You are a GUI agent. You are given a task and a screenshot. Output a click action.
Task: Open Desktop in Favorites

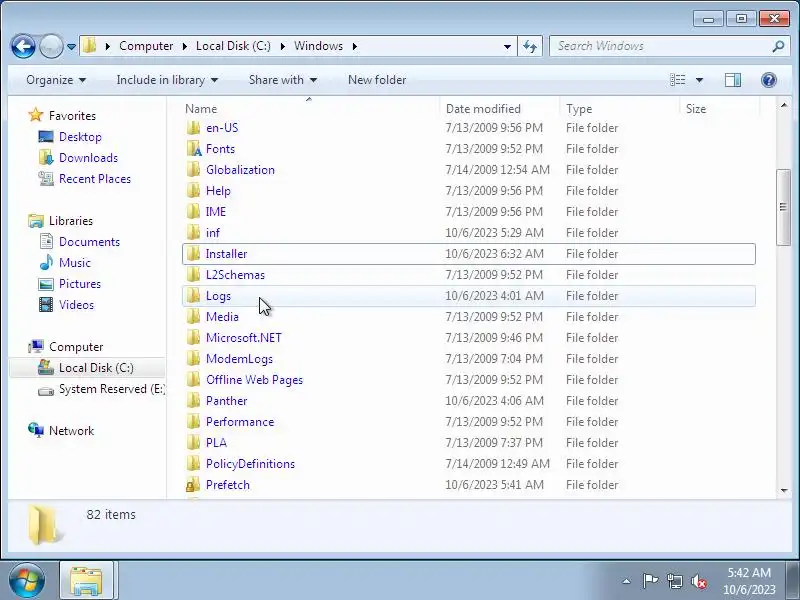(x=80, y=137)
